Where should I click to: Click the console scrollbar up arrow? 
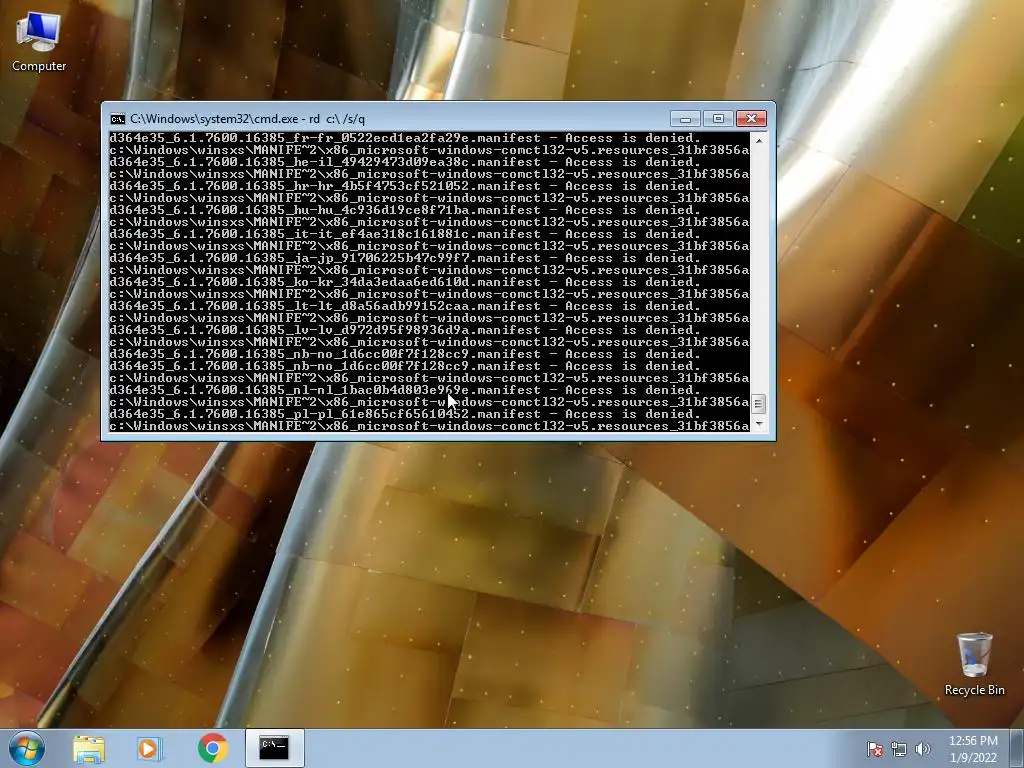(759, 140)
